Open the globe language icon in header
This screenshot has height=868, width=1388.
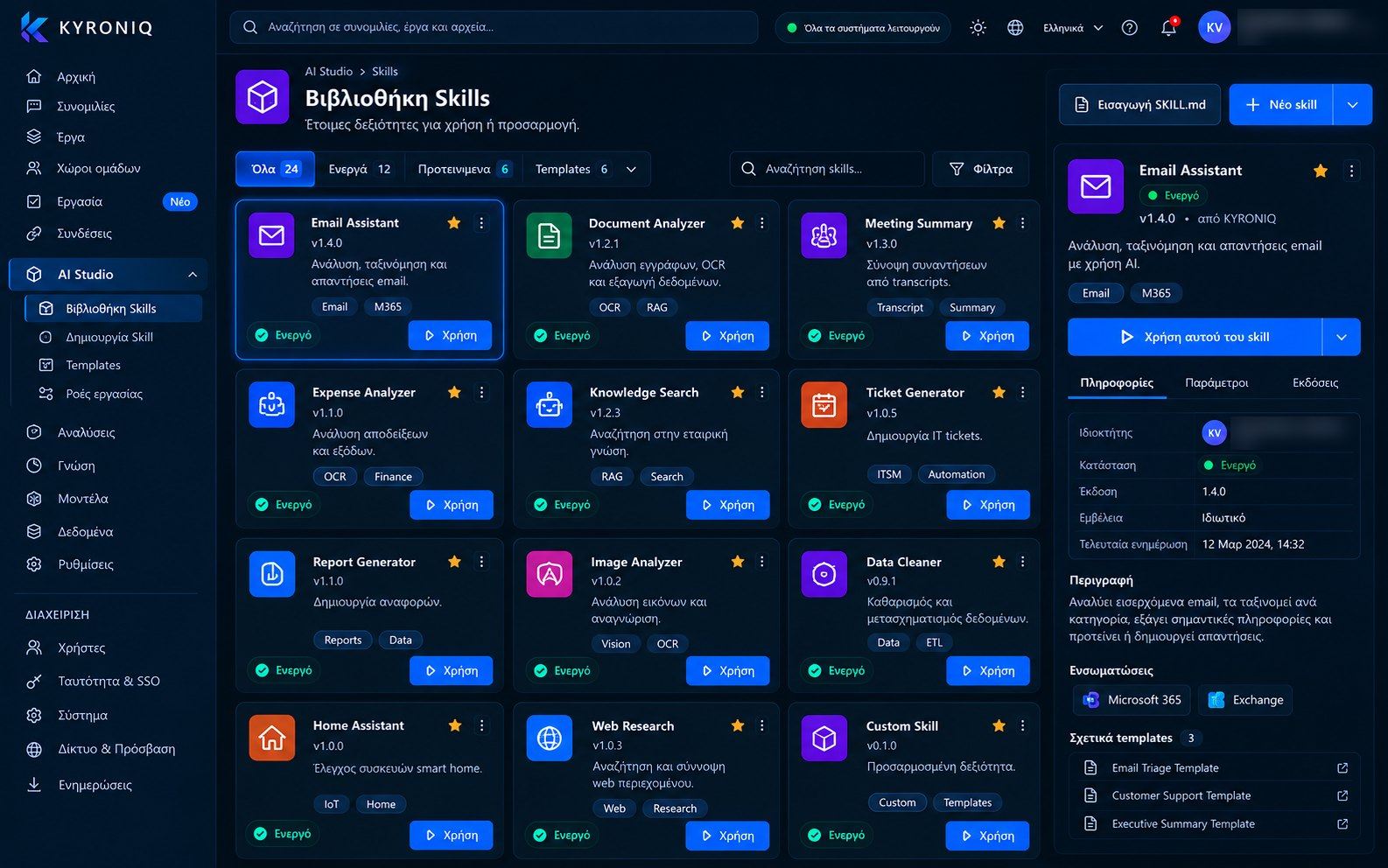(1015, 28)
